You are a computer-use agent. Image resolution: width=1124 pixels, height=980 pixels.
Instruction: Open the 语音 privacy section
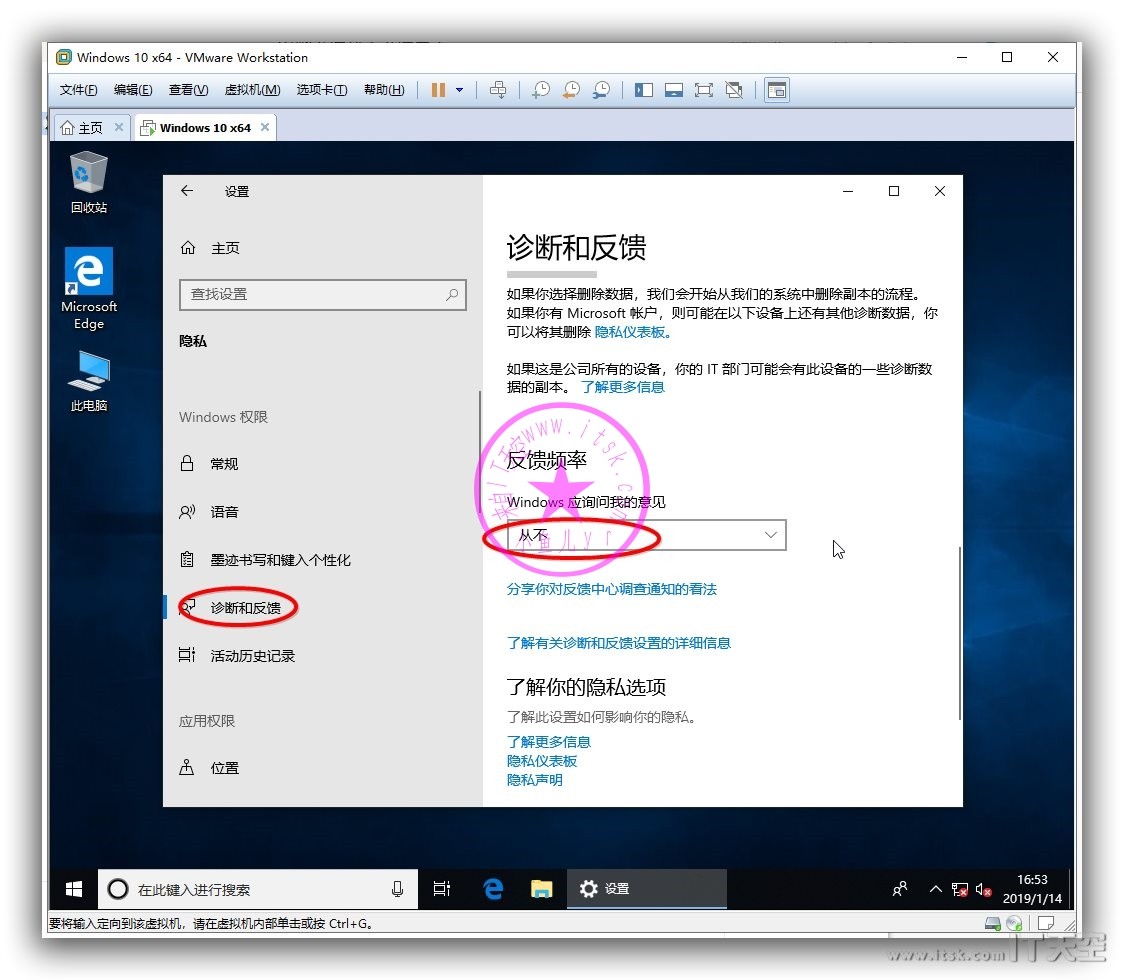[x=323, y=512]
